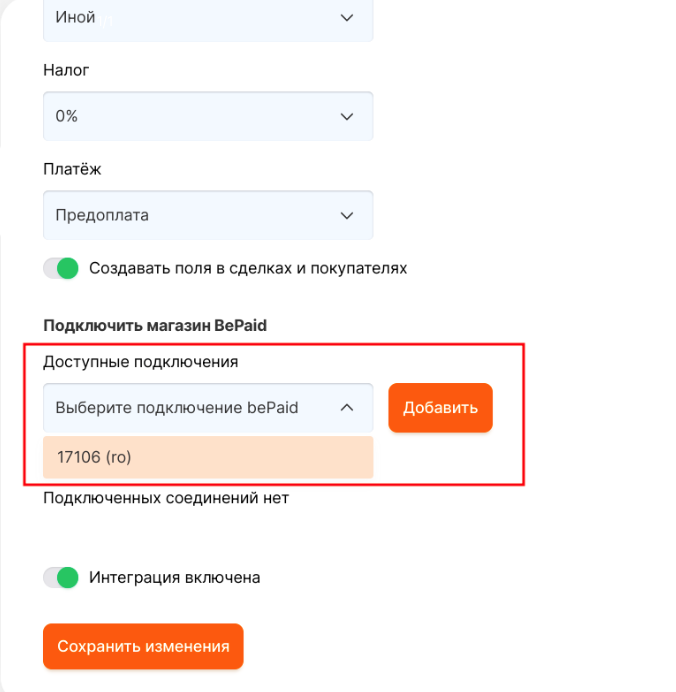Collapse the bePaid connection list via up chevron
676x692 pixels.
pos(347,408)
